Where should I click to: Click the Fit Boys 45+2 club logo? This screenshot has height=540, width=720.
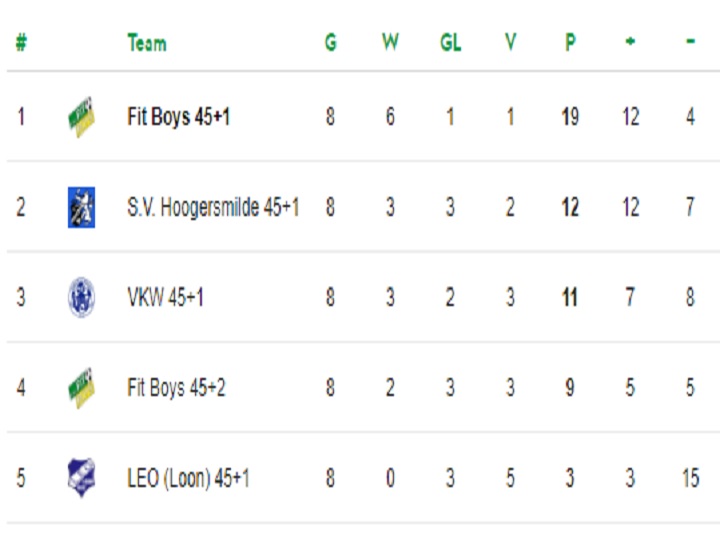81,388
